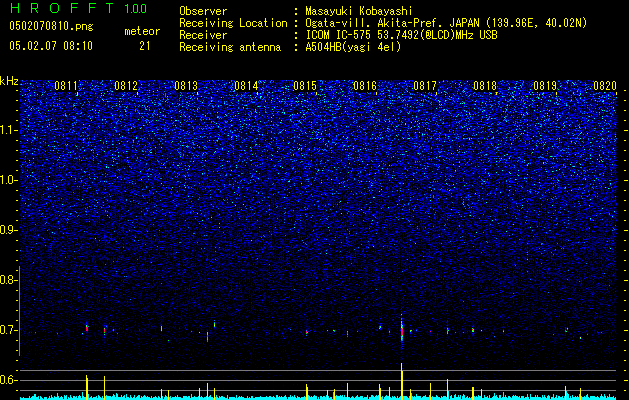Click the 0817 time marker
Viewport: 629px width, 400px height.
click(x=425, y=86)
